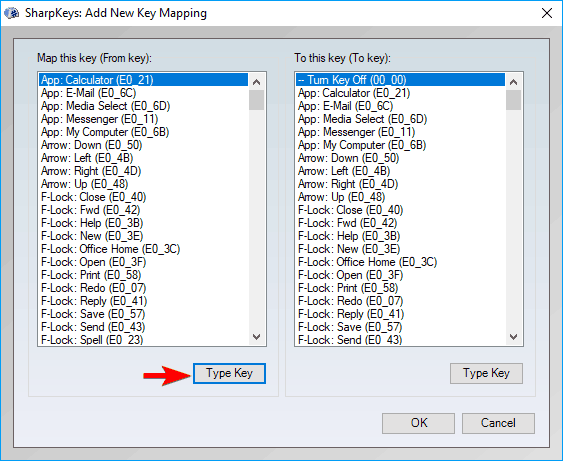Select F-Lock: Open (E0_3F) in To key list

[400, 275]
